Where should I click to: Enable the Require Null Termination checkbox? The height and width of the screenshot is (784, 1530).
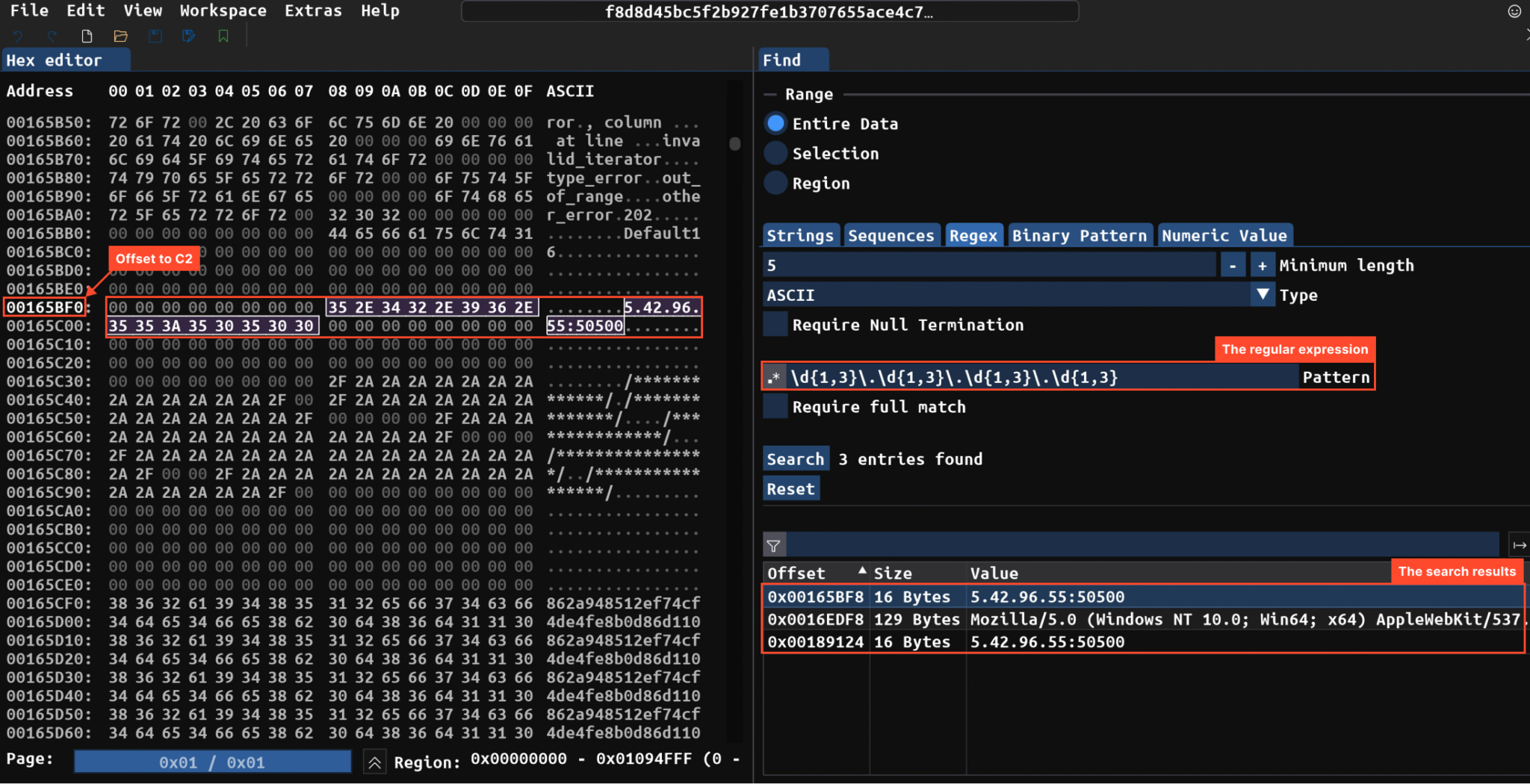[x=775, y=325]
